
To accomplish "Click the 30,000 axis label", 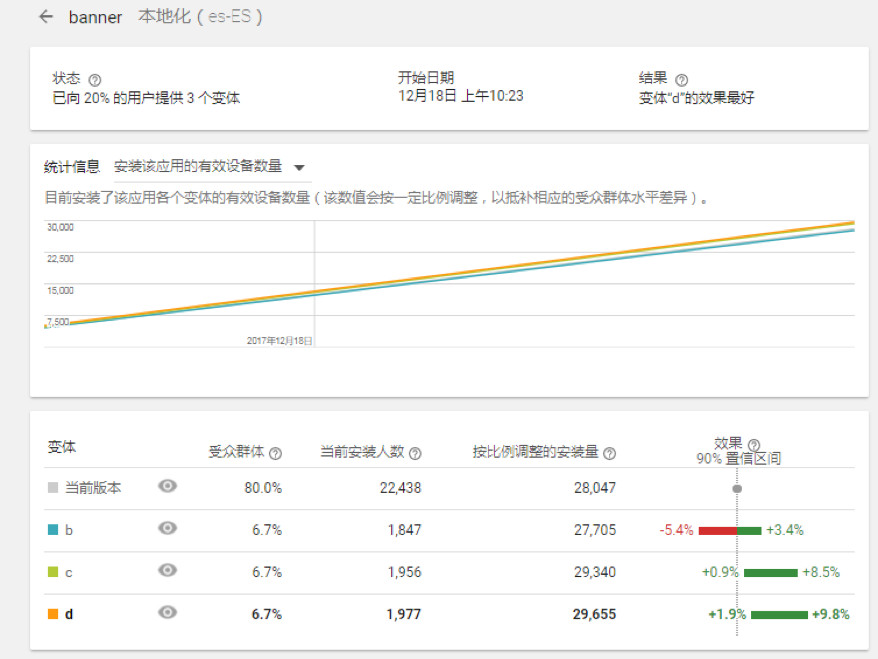I will coord(60,227).
